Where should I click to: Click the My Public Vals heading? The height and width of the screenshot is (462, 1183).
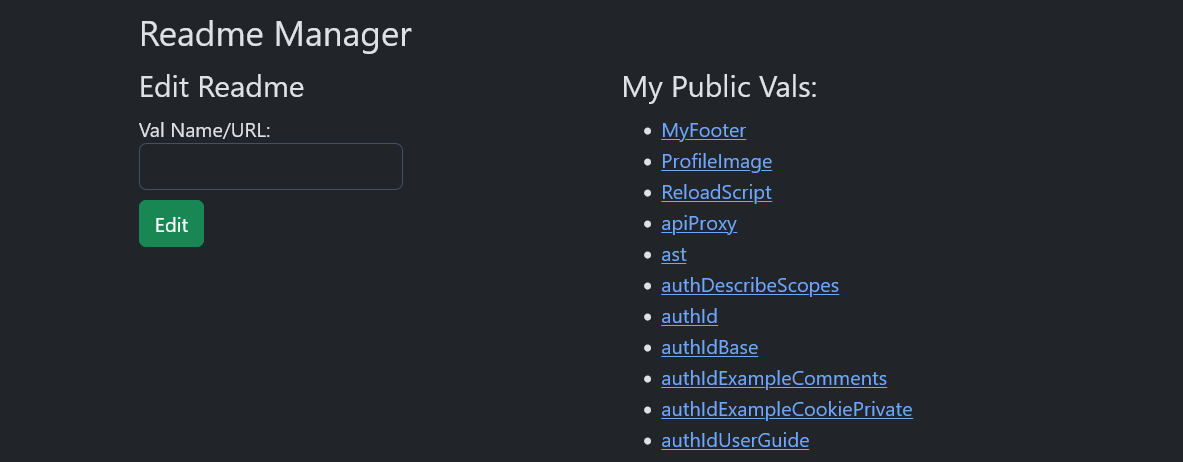click(719, 87)
